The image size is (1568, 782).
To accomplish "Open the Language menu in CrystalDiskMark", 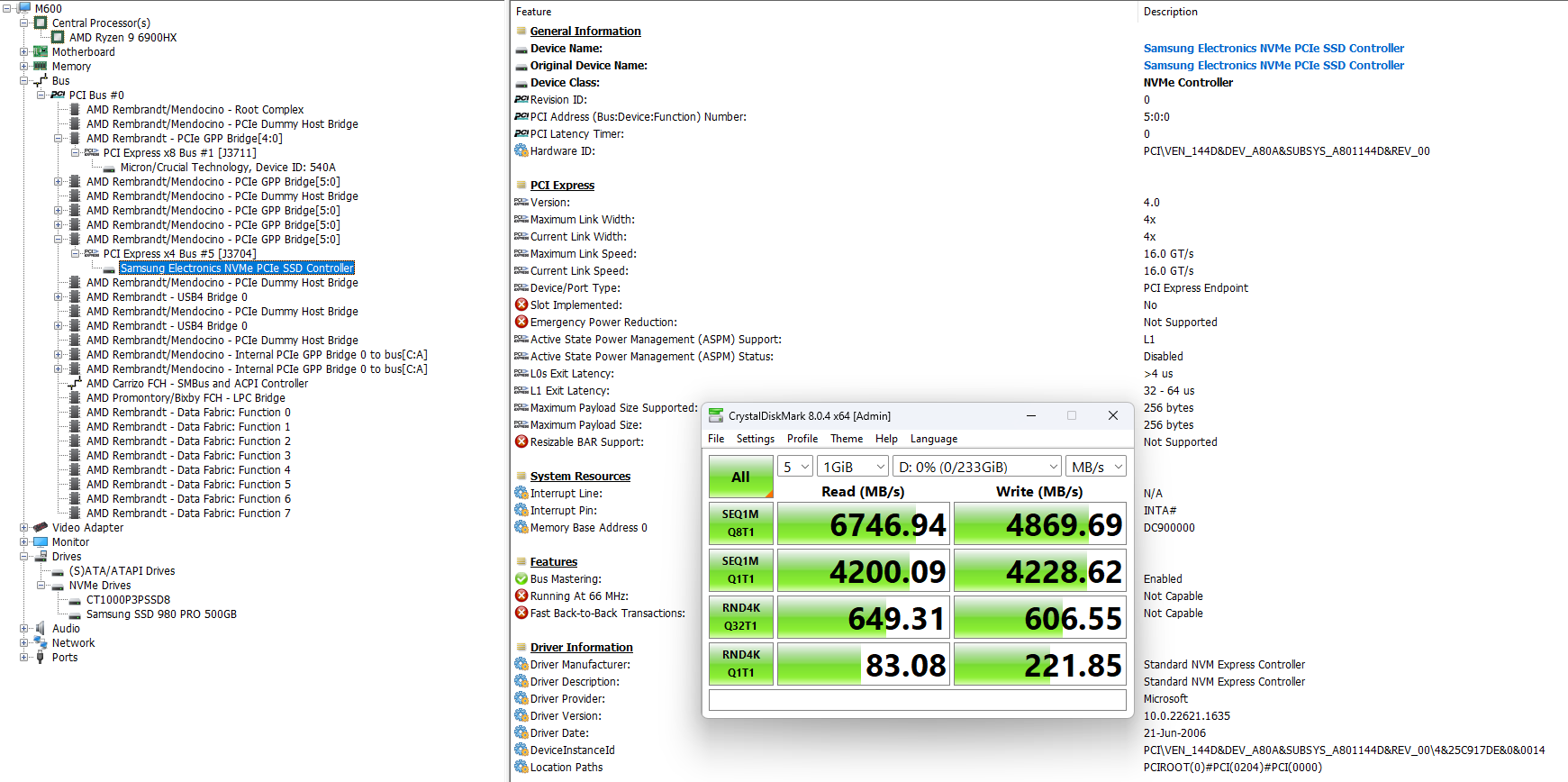I will tap(934, 439).
